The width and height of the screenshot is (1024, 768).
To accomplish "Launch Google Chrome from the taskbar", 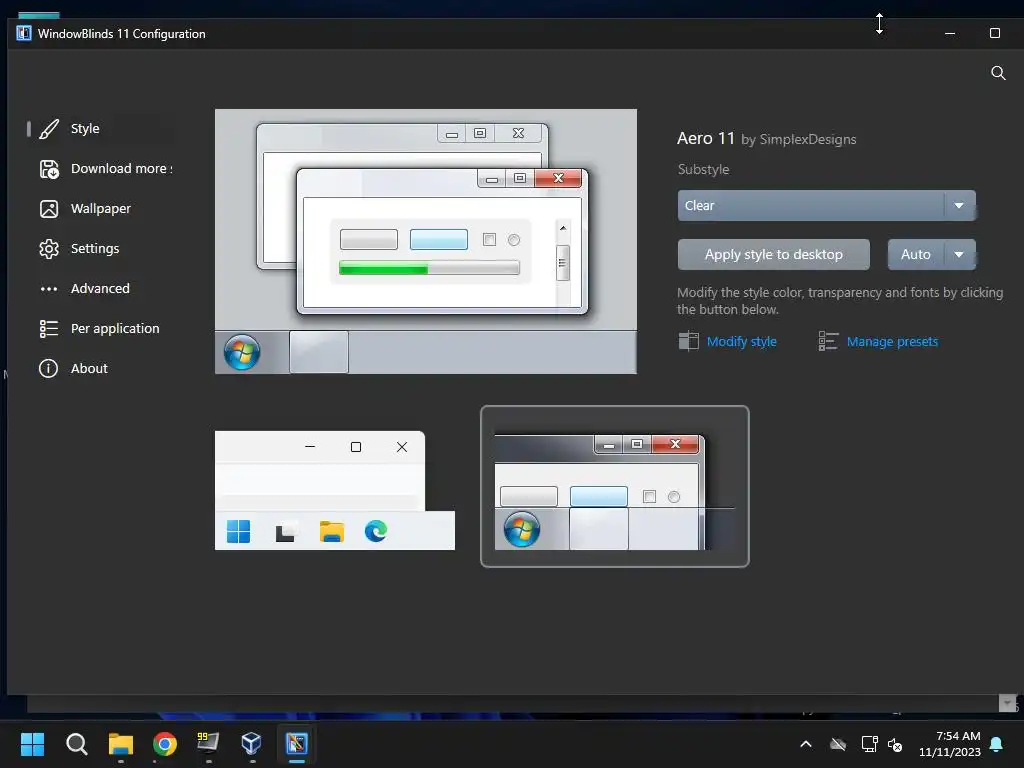I will [x=165, y=743].
